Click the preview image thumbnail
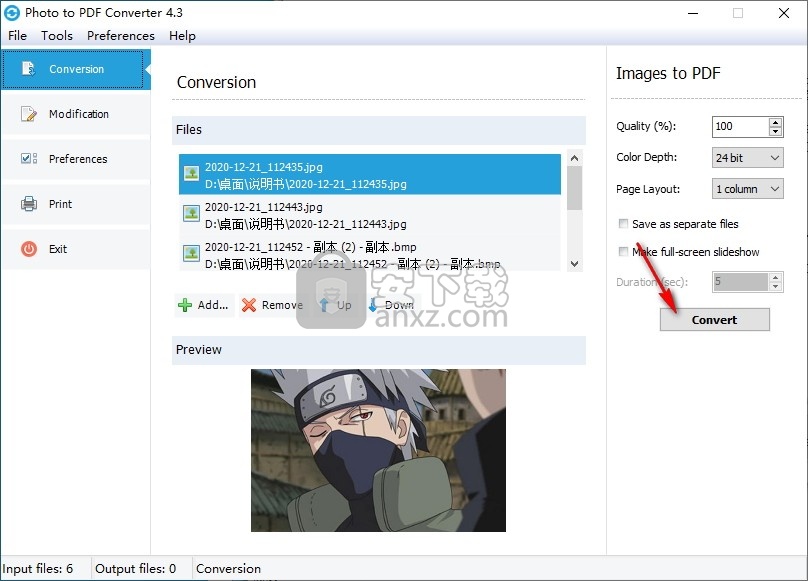808x581 pixels. [378, 450]
